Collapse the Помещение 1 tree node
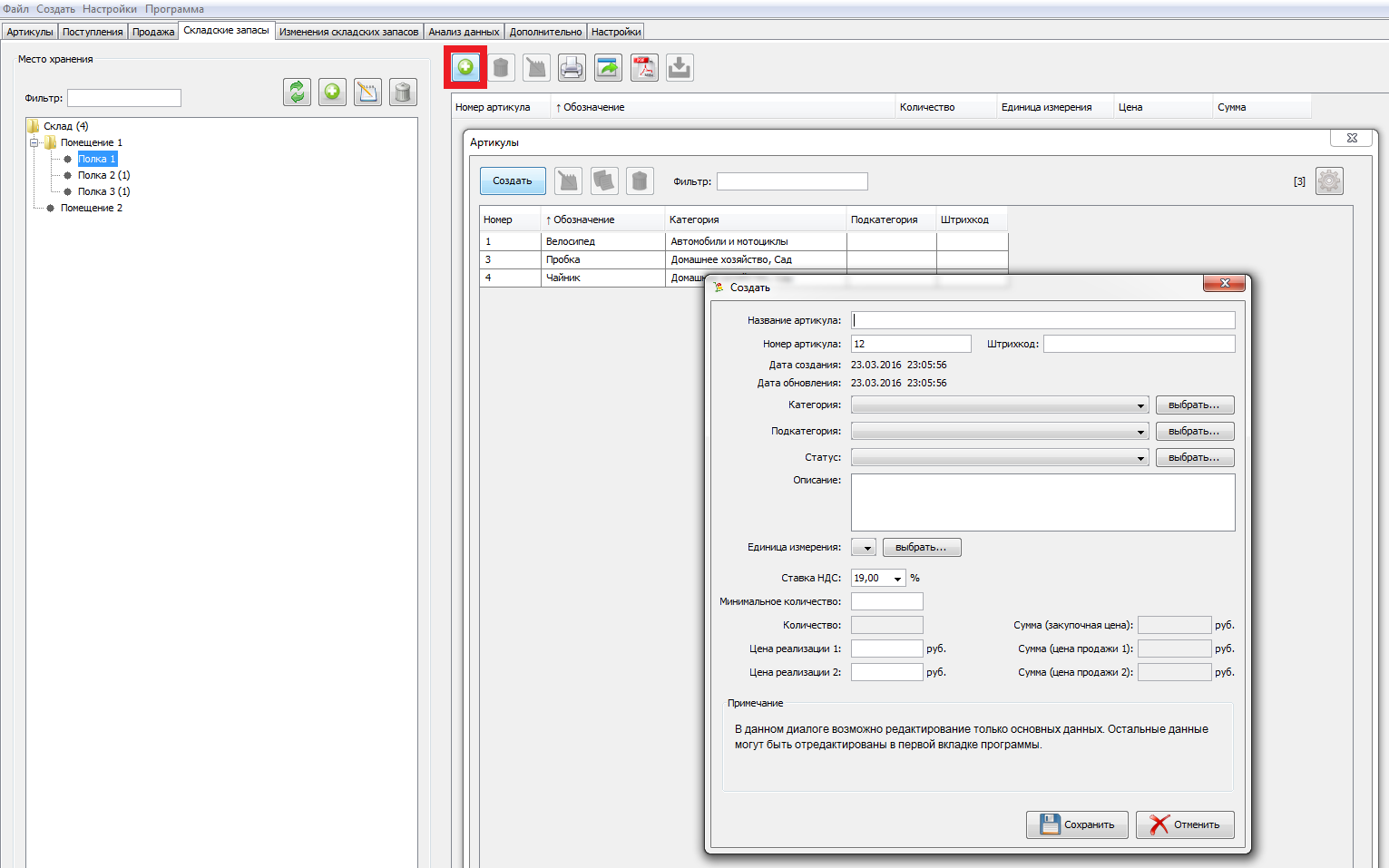The height and width of the screenshot is (868, 1389). click(34, 142)
